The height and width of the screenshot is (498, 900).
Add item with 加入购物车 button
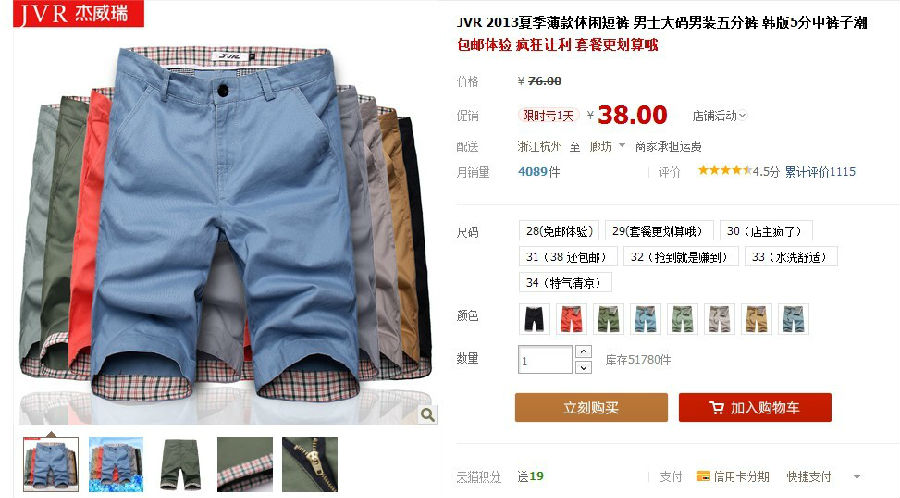(755, 407)
